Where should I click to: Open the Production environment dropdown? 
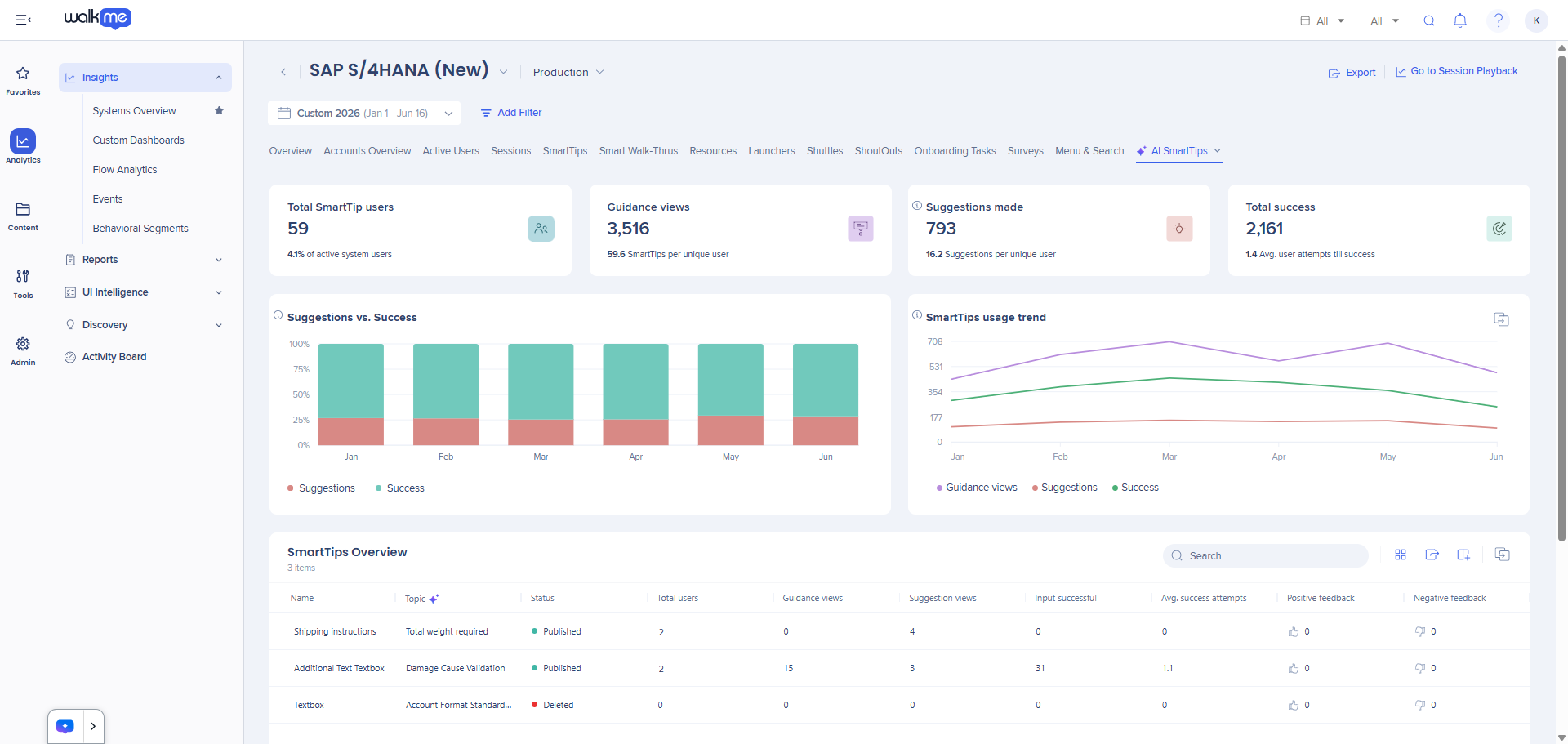(568, 72)
